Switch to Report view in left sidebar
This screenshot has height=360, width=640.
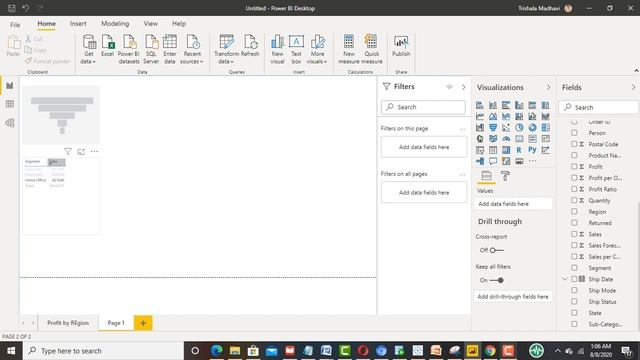[x=10, y=85]
